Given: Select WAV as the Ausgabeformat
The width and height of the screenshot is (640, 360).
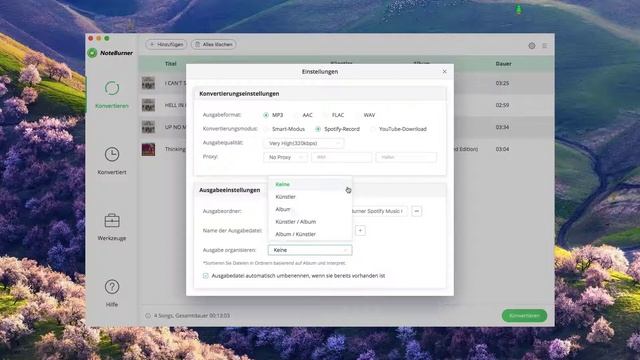Looking at the screenshot, I should [358, 115].
